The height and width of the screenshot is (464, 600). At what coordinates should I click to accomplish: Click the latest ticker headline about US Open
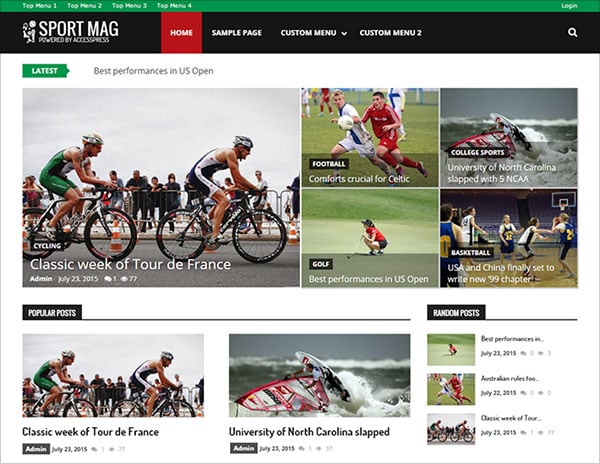(153, 71)
